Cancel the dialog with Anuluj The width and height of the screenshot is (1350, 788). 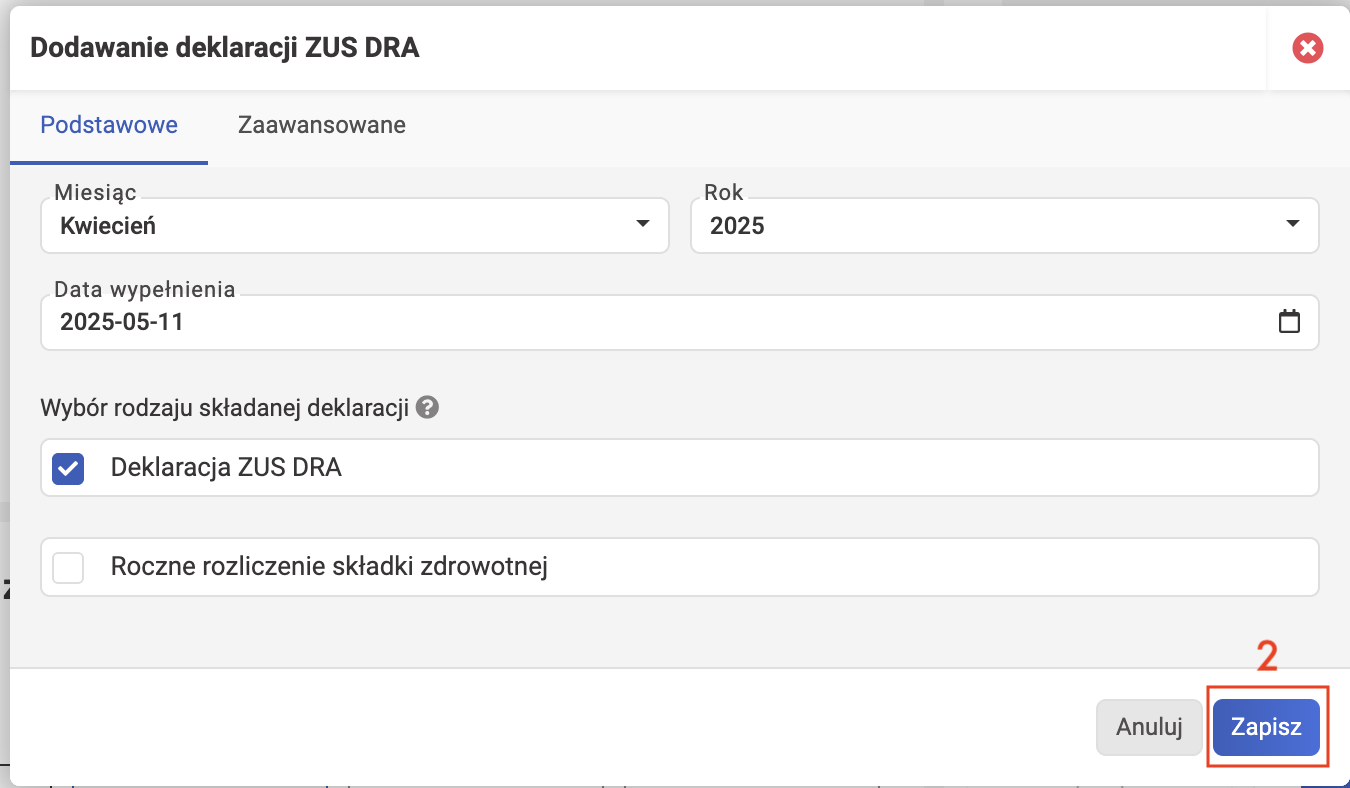[1150, 727]
